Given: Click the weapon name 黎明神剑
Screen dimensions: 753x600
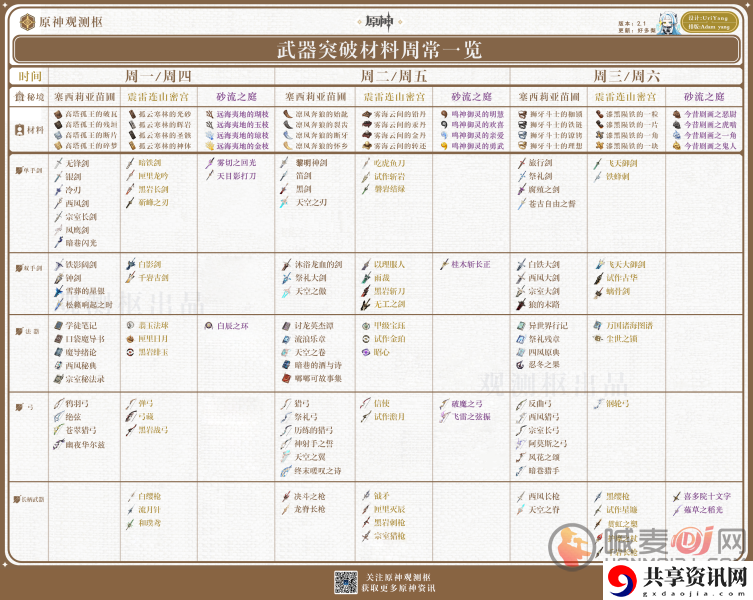Looking at the screenshot, I should 311,163.
